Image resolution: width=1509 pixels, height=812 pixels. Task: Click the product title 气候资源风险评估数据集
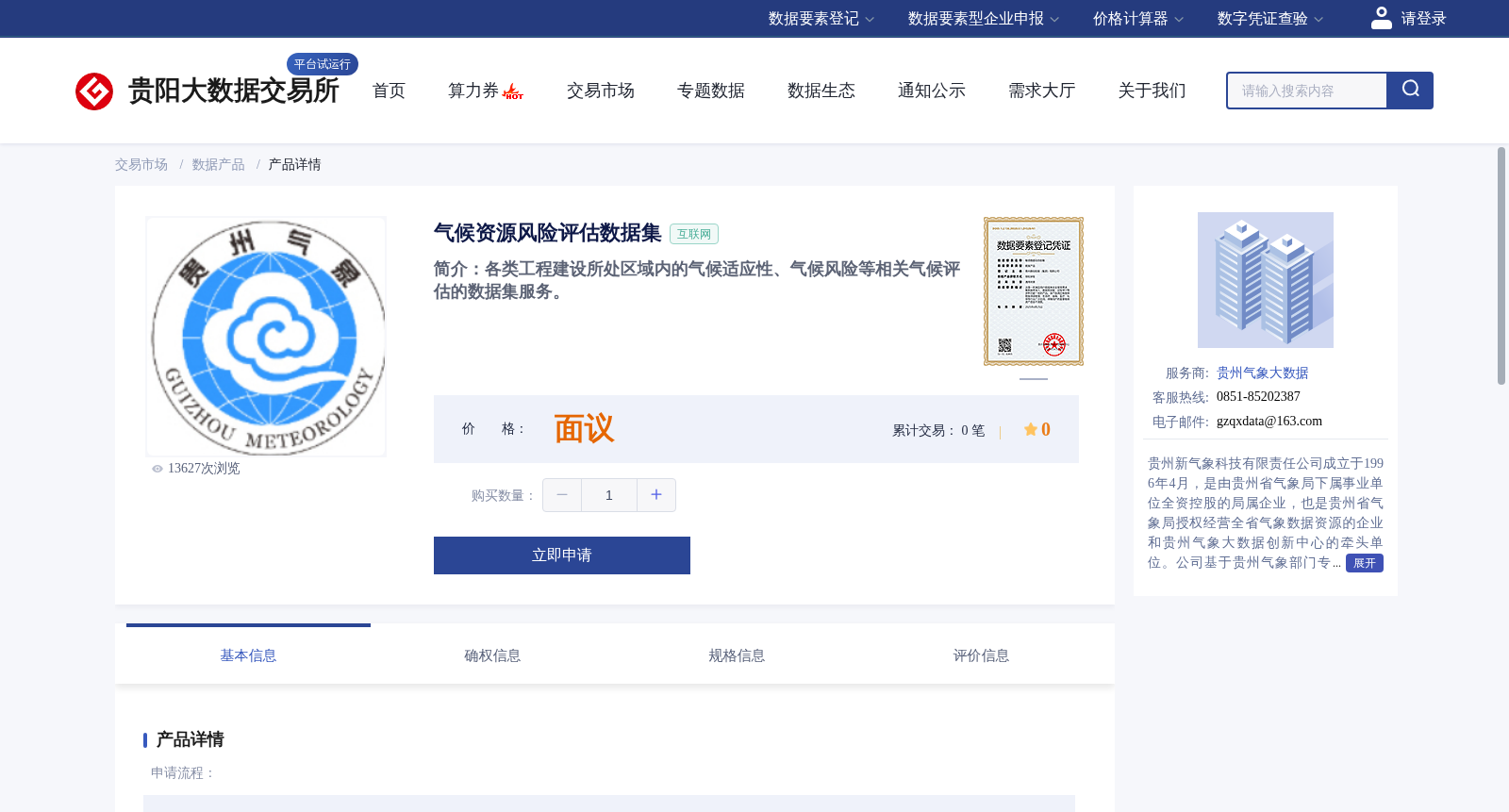coord(548,233)
